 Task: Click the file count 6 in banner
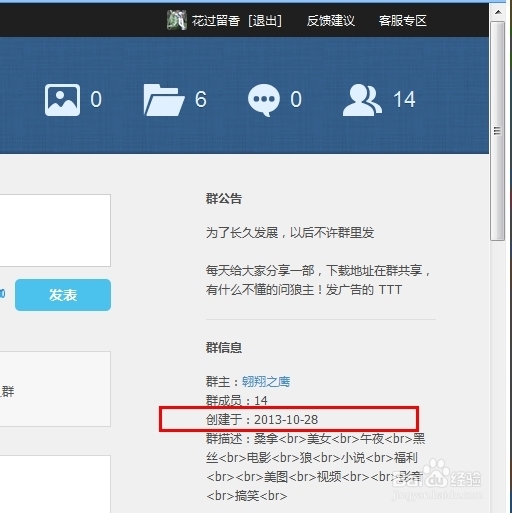[201, 99]
